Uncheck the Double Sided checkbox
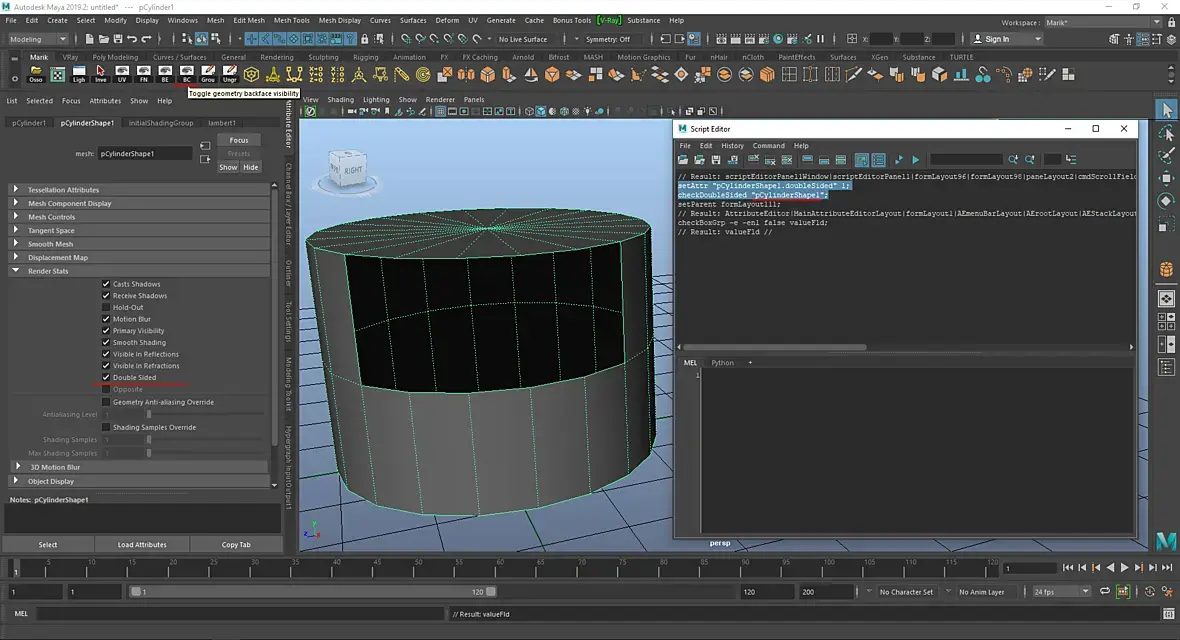 pos(106,377)
